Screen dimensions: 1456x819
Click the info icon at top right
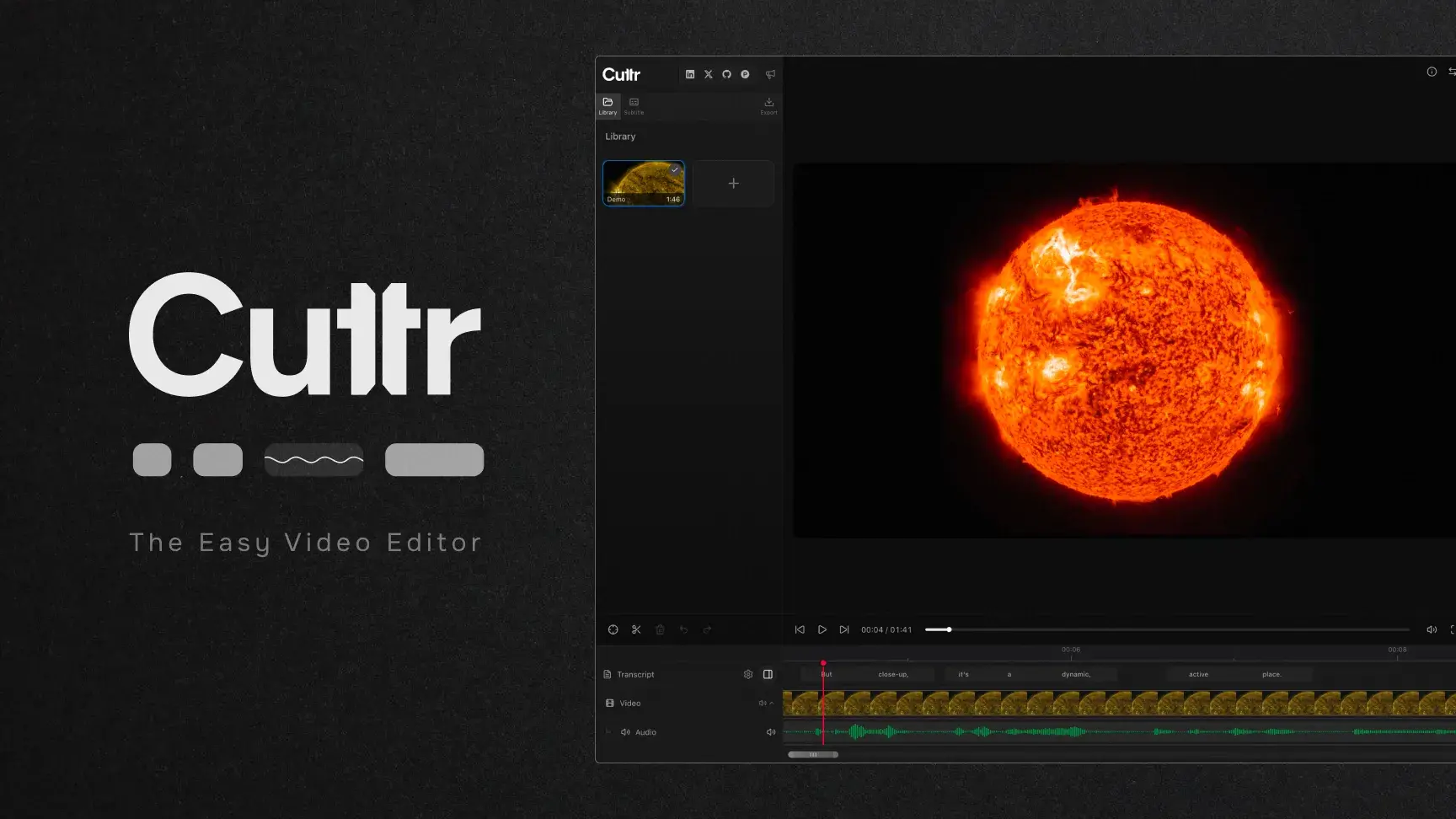(x=1432, y=72)
